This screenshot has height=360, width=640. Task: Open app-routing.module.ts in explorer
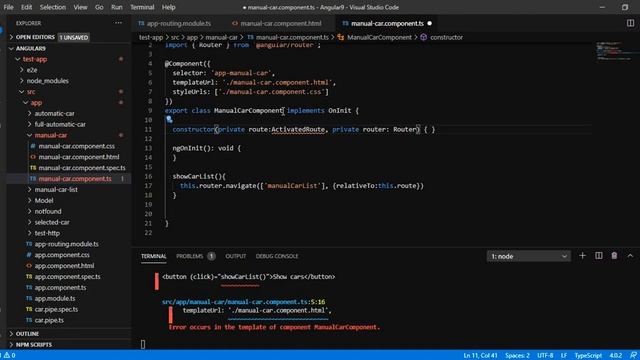pyautogui.click(x=67, y=244)
